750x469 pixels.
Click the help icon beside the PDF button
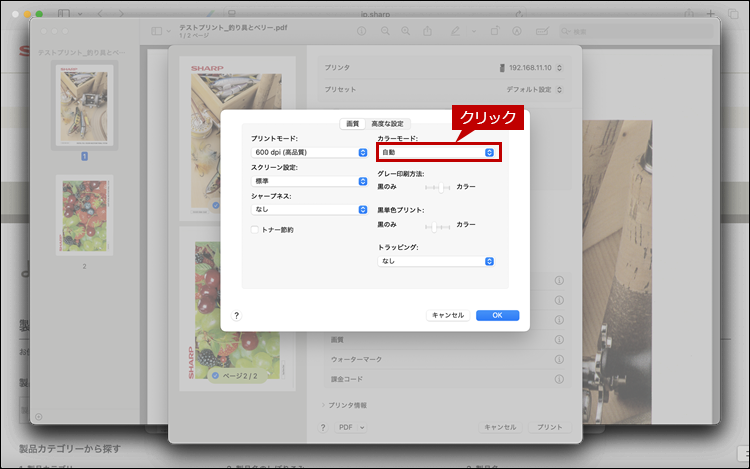322,427
